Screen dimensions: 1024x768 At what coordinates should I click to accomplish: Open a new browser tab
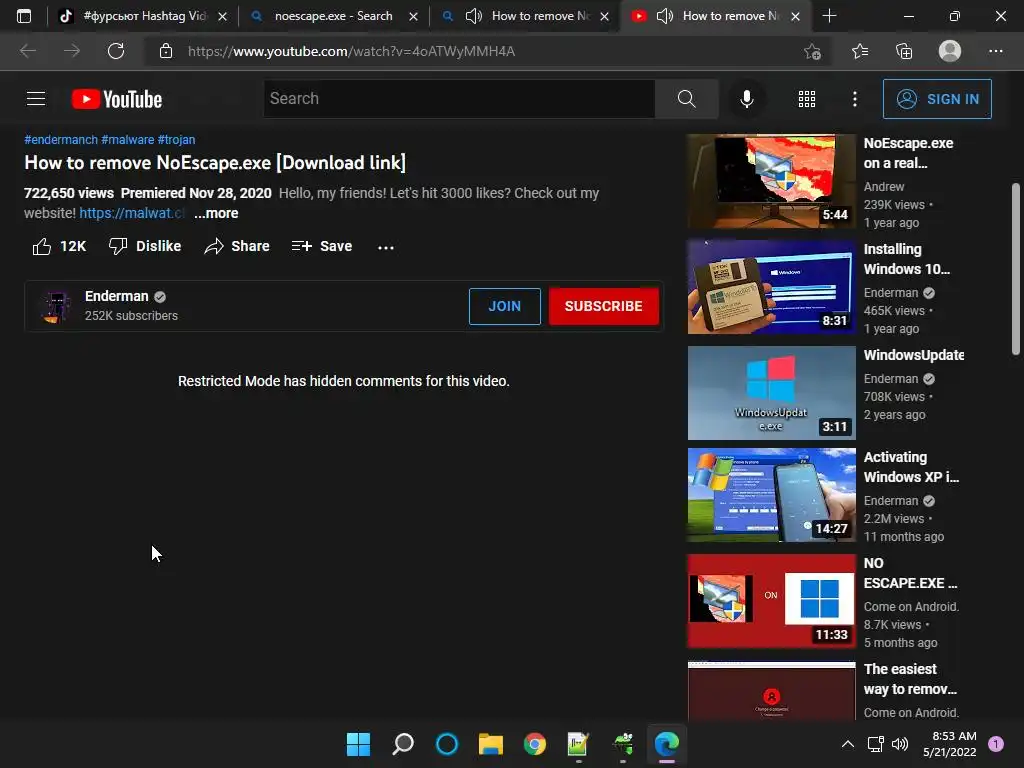coord(829,16)
